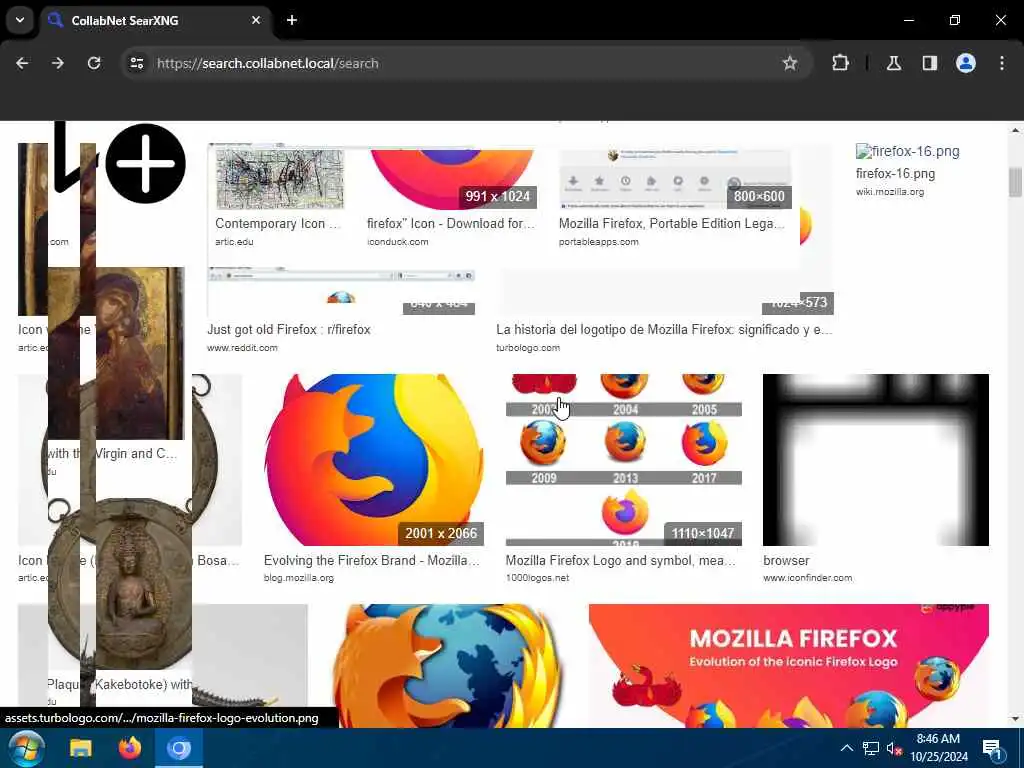Reload the current page
The width and height of the screenshot is (1024, 768).
point(94,63)
